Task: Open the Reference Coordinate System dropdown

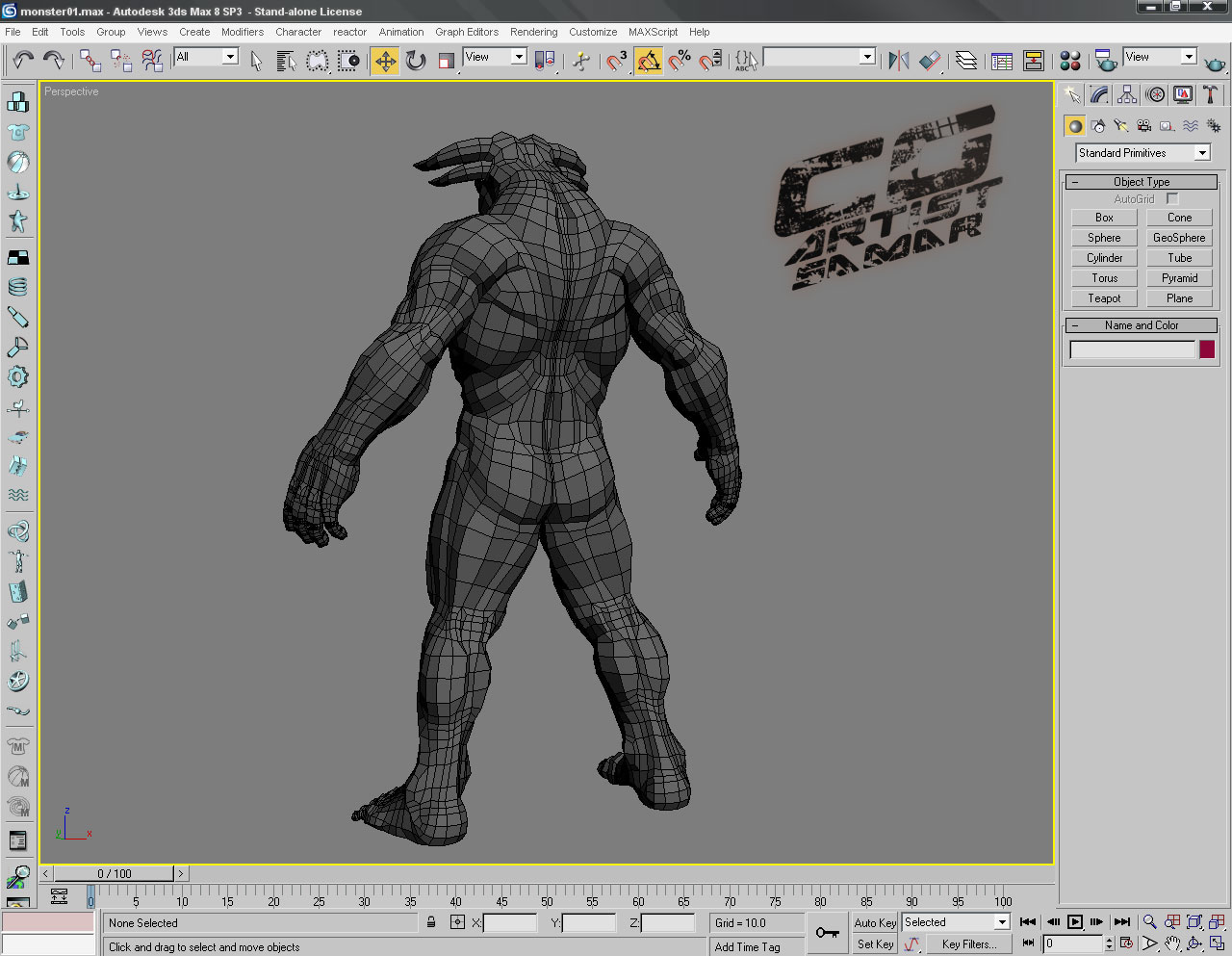Action: click(494, 56)
